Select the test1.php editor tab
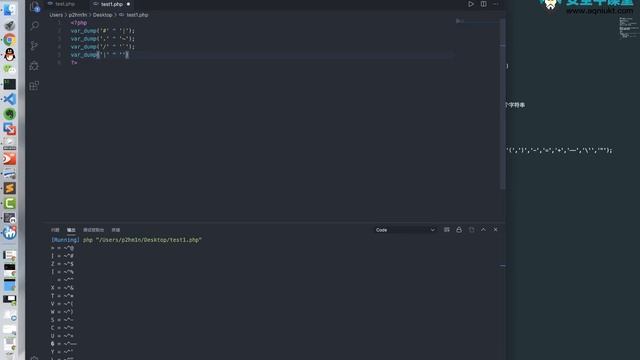This screenshot has width=640, height=360. coord(111,4)
